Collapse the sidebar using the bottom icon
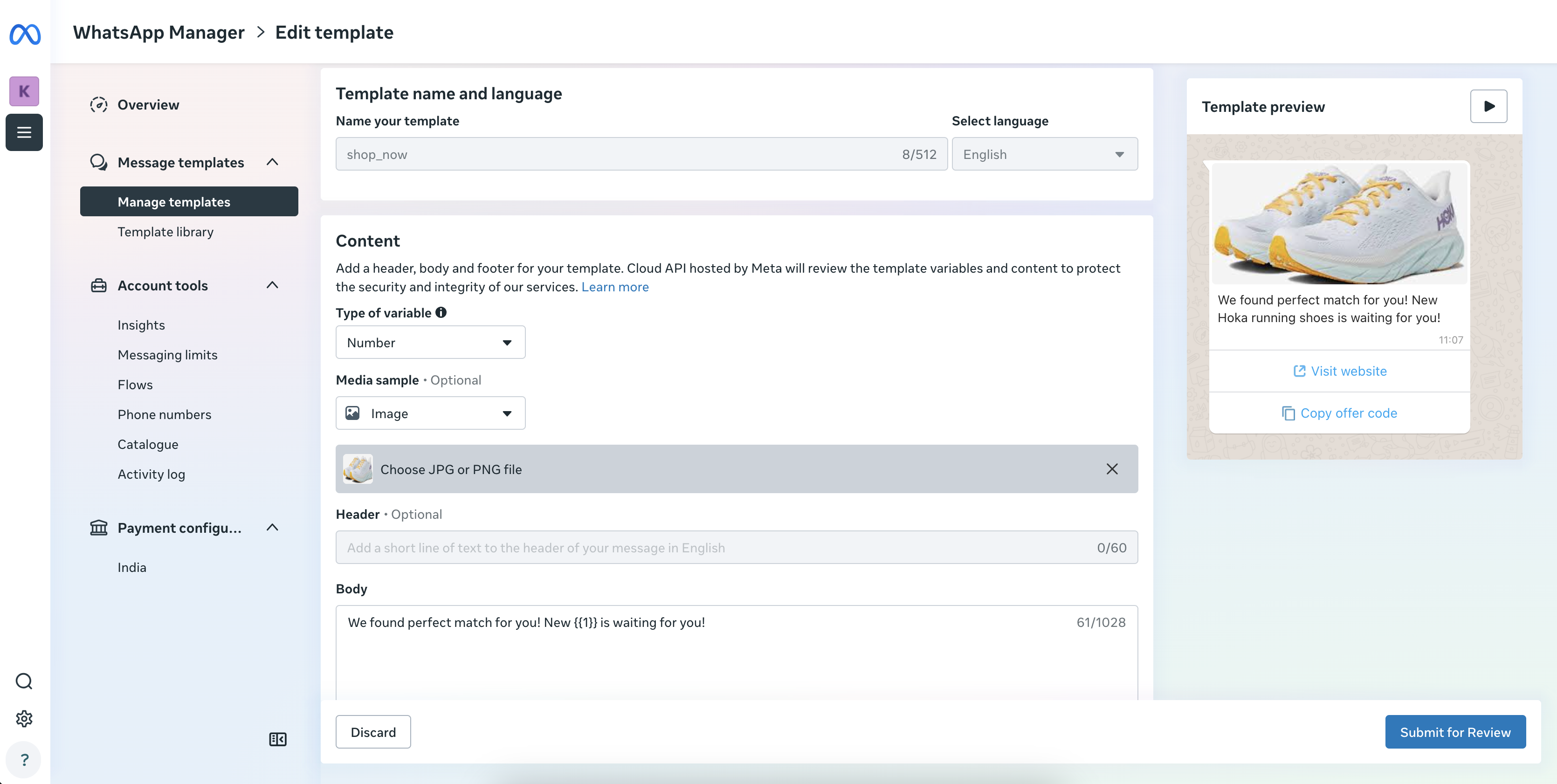 277,739
